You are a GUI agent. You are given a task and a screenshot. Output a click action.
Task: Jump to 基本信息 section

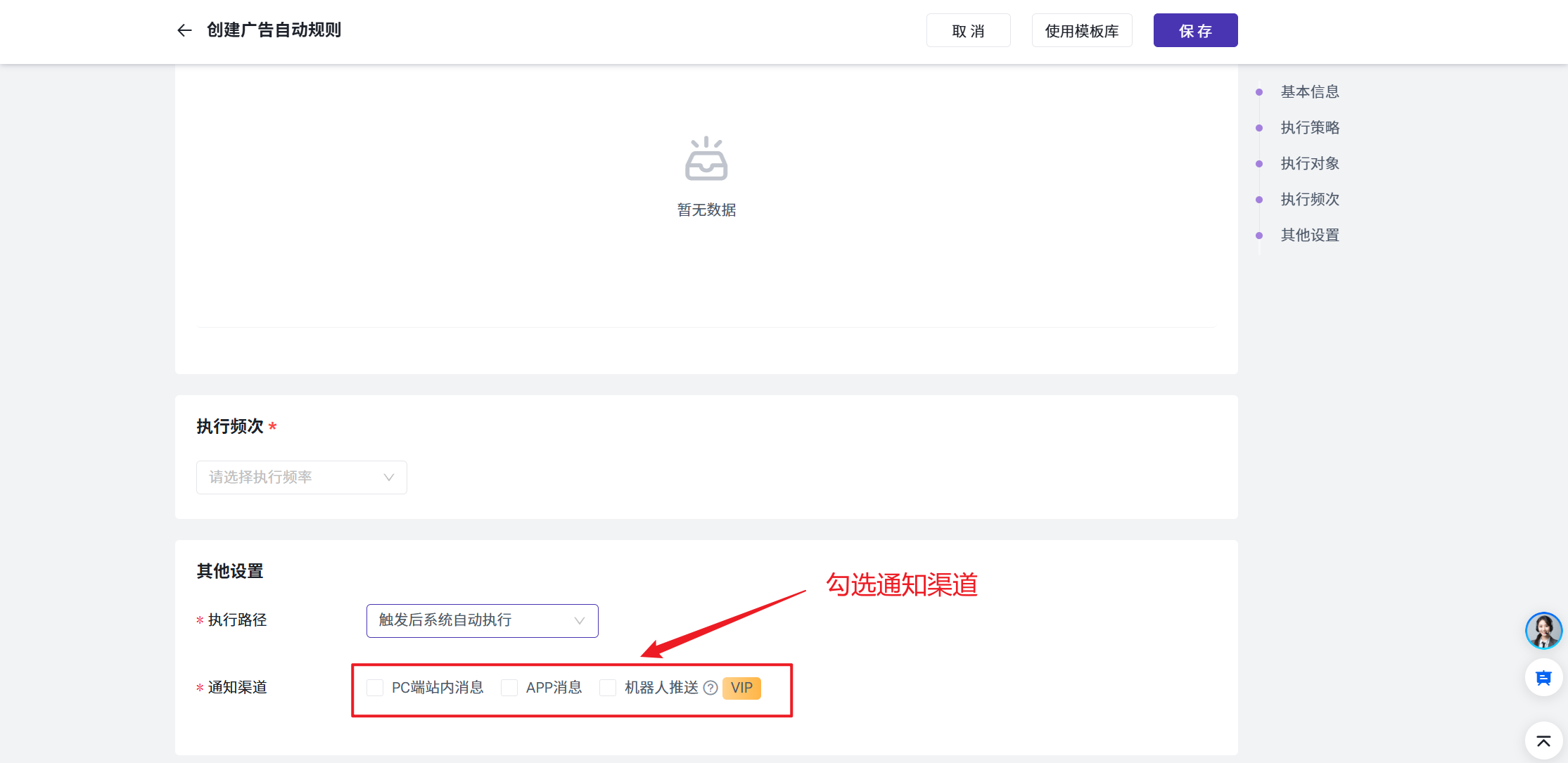click(1309, 92)
